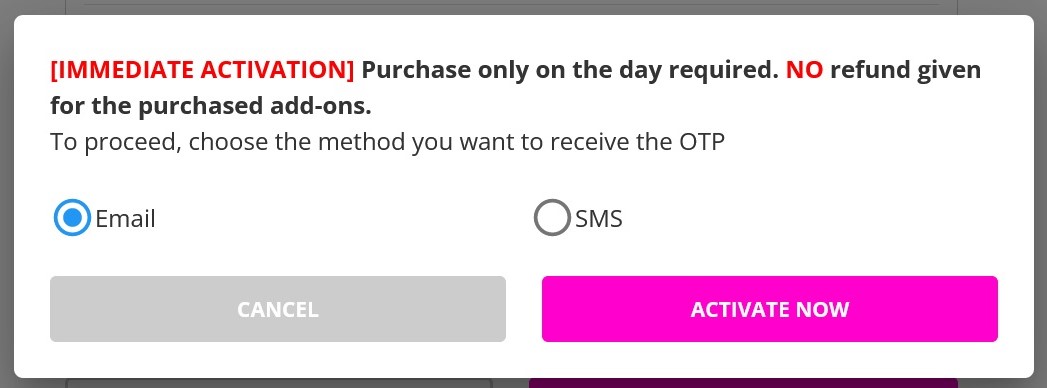This screenshot has height=388, width=1047.
Task: Click the SMS option label text
Action: click(599, 218)
